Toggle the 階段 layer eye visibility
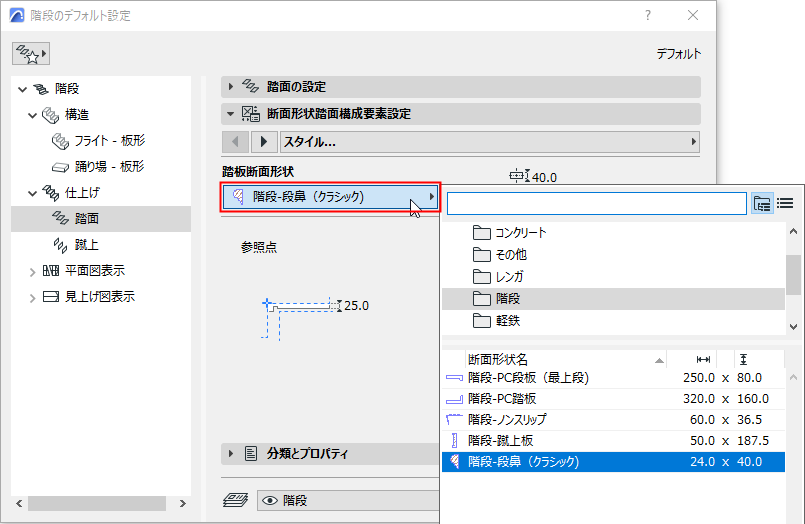The width and height of the screenshot is (805, 524). pyautogui.click(x=270, y=501)
